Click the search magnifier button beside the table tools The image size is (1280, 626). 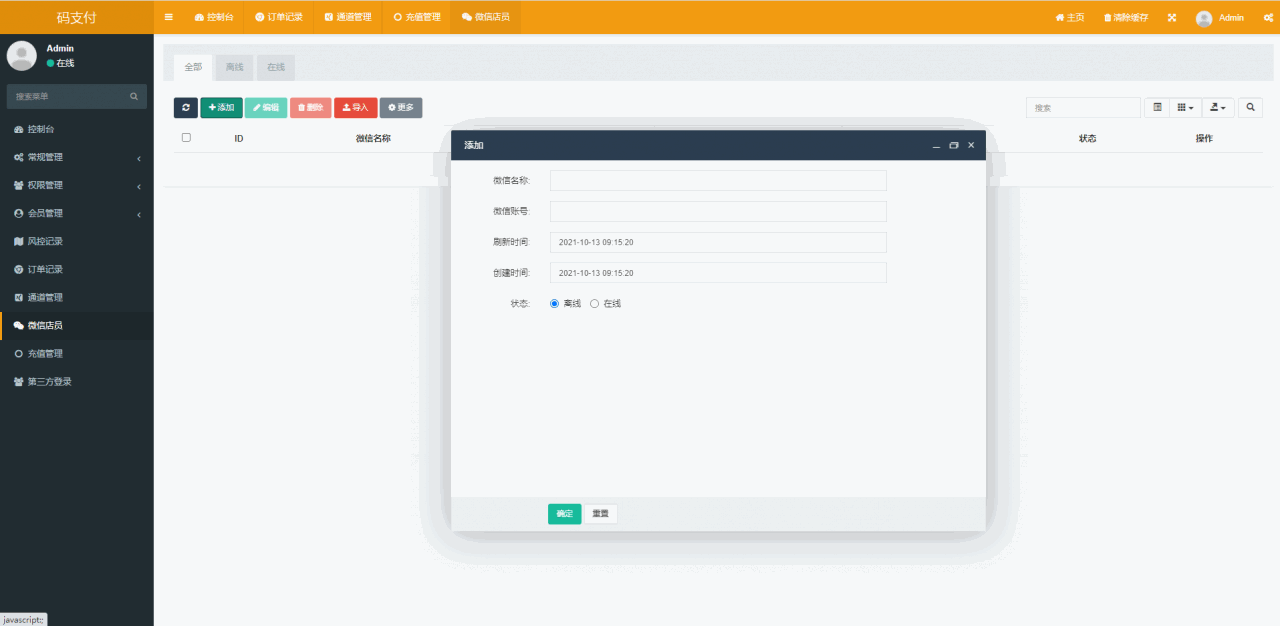(x=1250, y=107)
